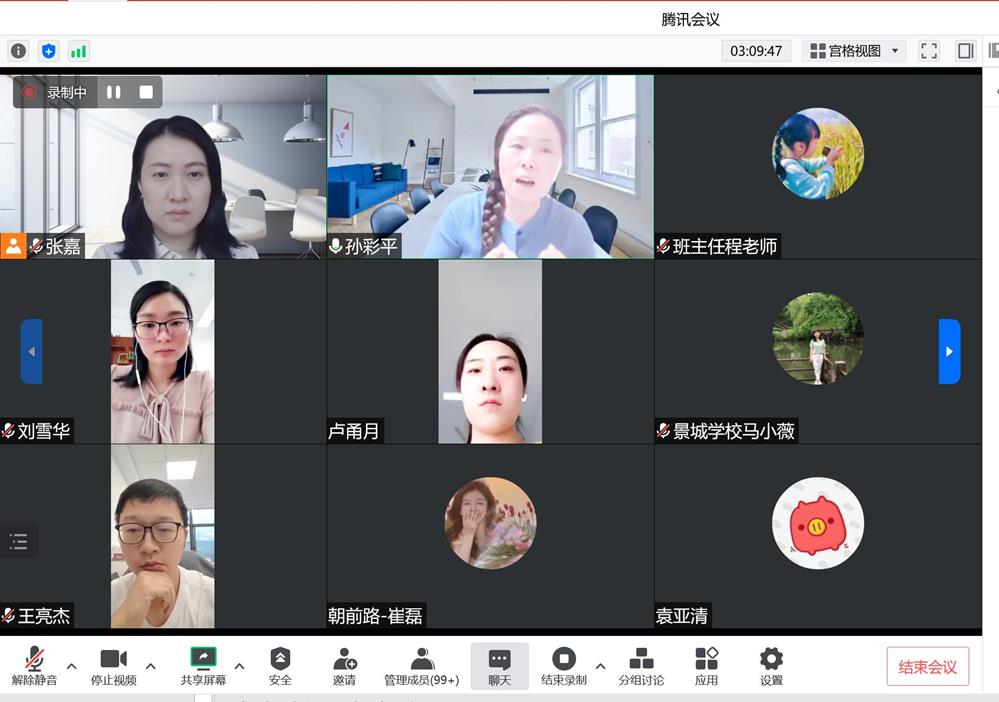
Task: Enter full screen mode
Action: [x=929, y=51]
